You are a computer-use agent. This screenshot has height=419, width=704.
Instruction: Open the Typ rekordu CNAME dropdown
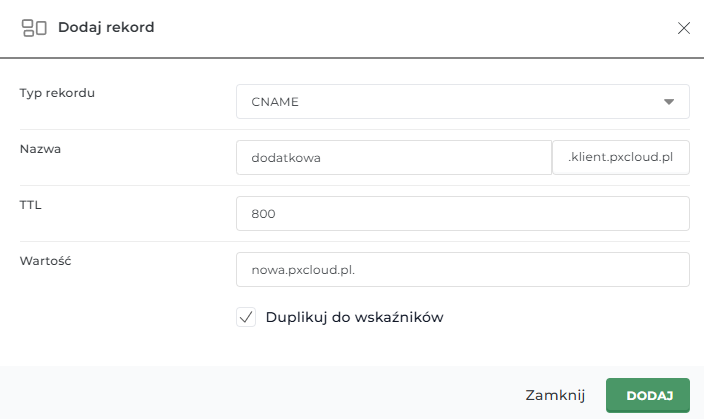click(x=462, y=102)
